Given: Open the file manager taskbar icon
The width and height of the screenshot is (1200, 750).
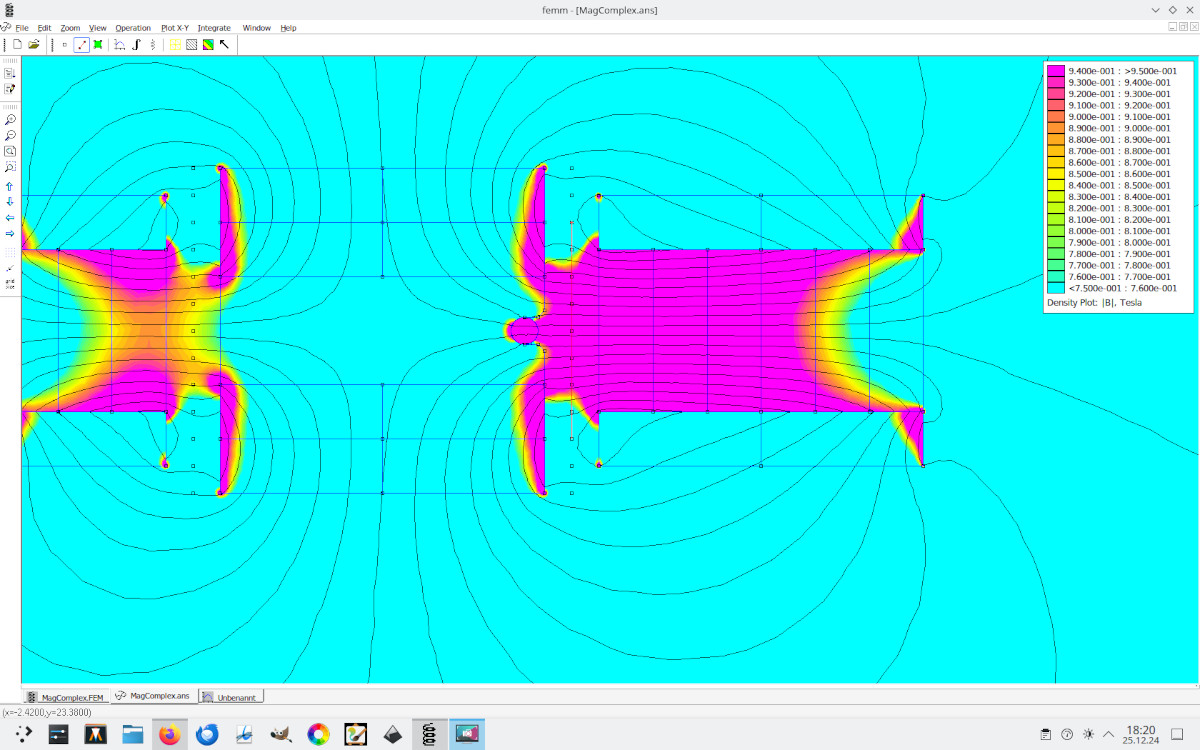Looking at the screenshot, I should click(x=133, y=735).
